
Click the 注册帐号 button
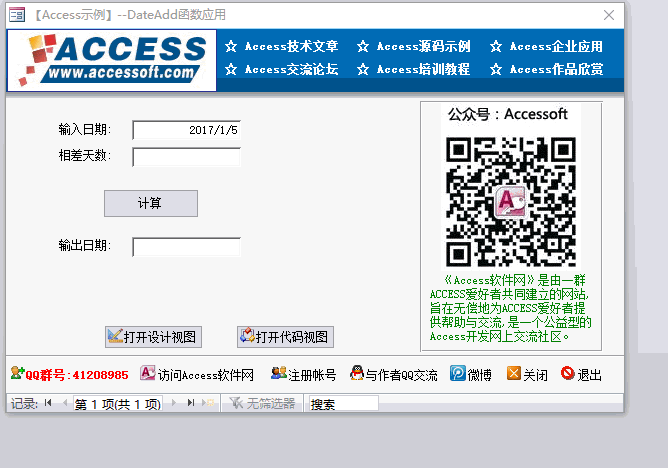(303, 374)
